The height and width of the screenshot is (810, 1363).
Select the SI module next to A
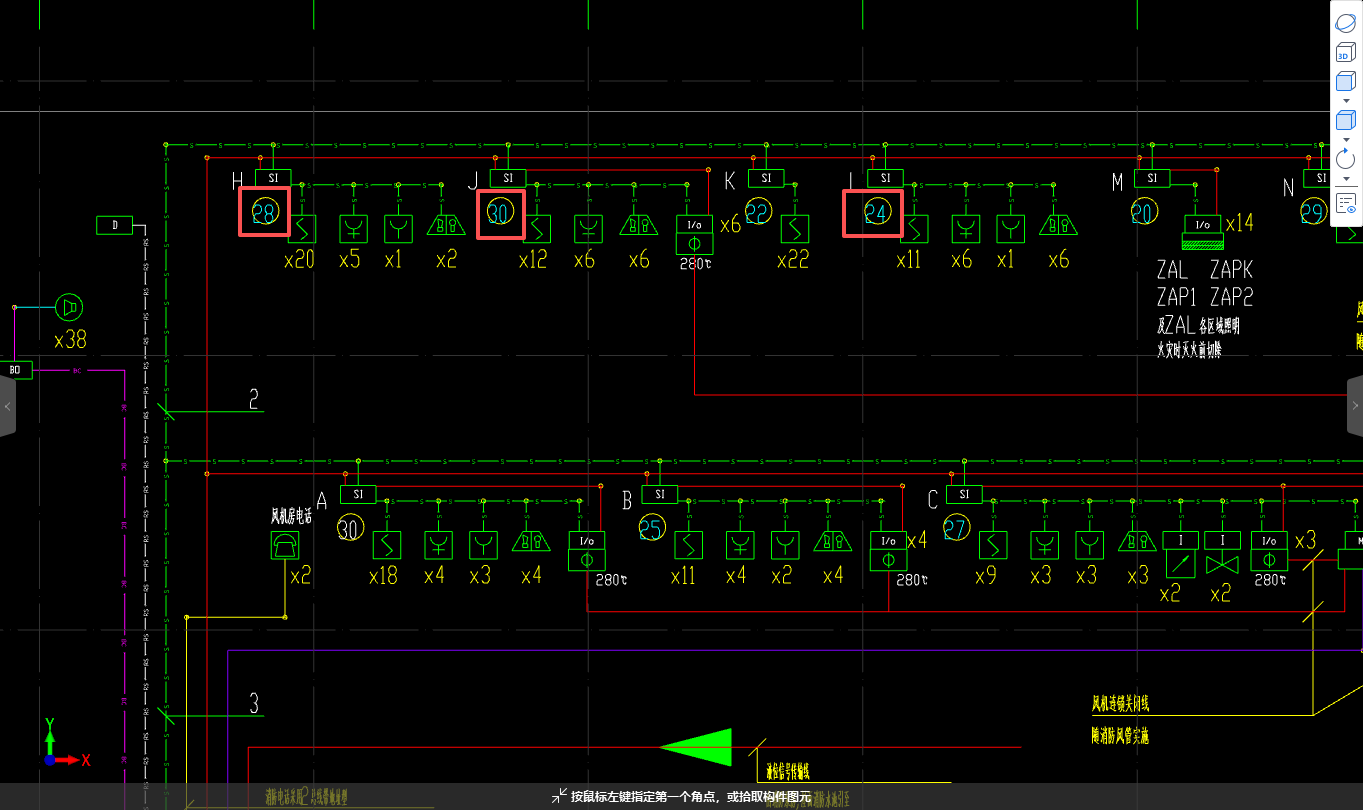(x=358, y=494)
